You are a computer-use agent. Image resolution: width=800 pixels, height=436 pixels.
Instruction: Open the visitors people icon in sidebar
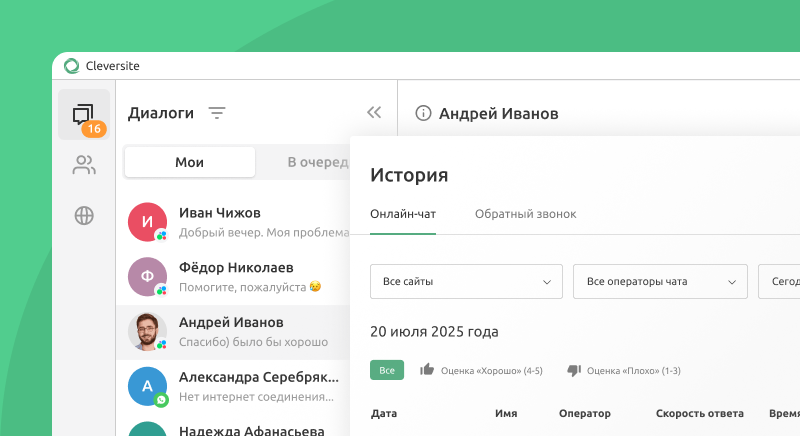[x=84, y=165]
